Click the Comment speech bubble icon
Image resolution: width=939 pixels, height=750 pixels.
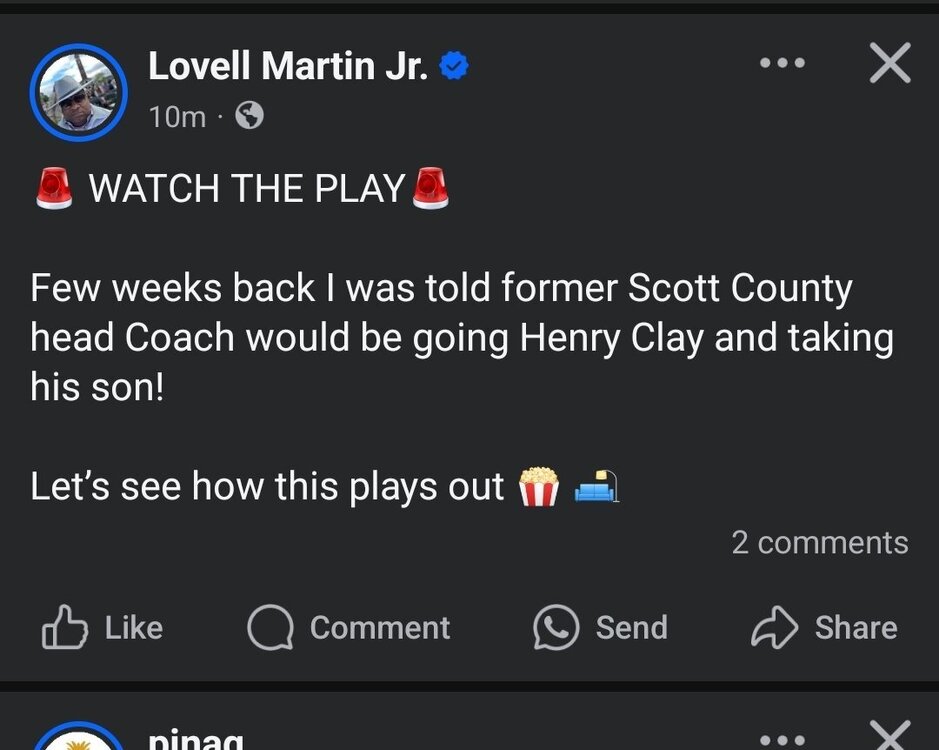[271, 627]
